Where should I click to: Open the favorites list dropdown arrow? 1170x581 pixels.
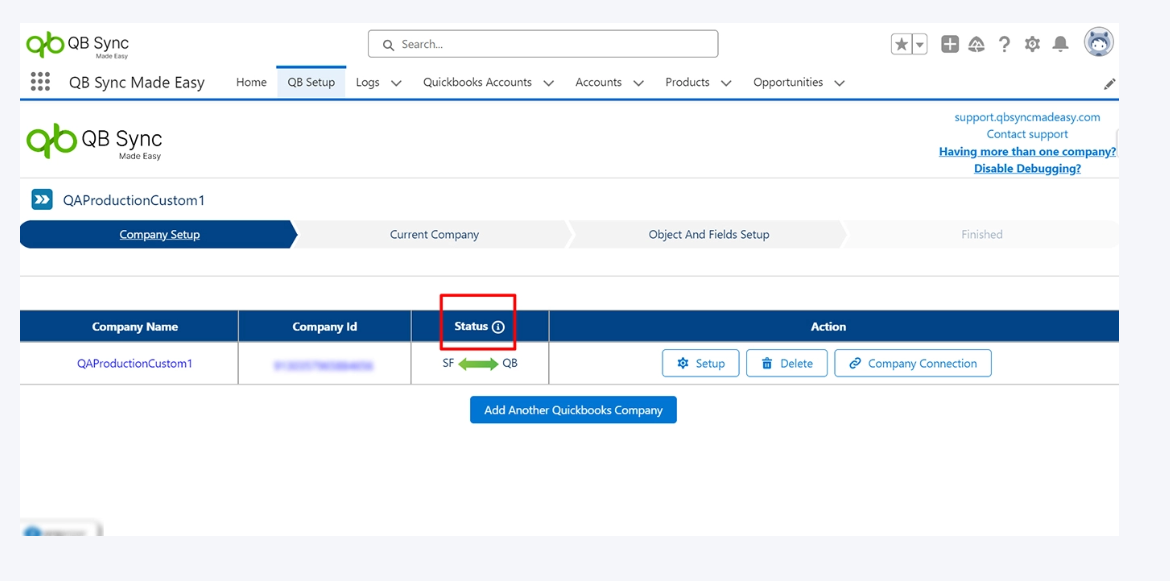click(920, 45)
